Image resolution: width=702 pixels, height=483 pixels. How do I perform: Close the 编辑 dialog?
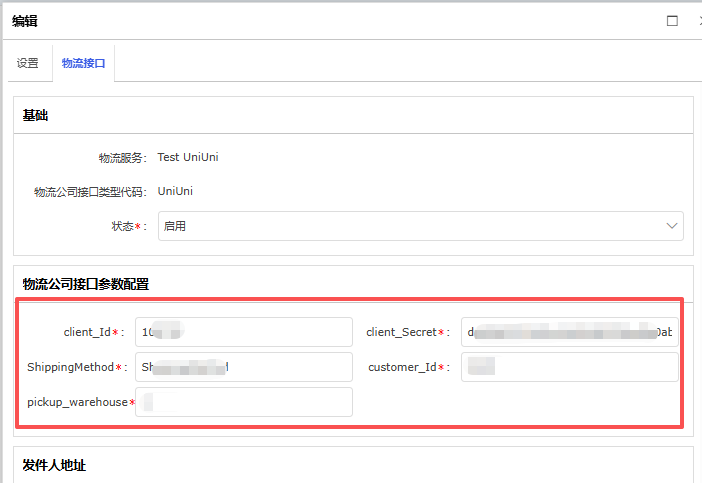(697, 21)
